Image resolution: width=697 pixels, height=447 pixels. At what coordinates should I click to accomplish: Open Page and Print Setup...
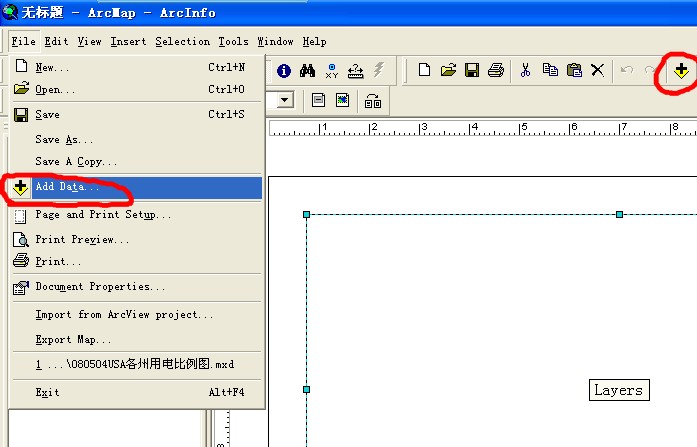(x=136, y=215)
